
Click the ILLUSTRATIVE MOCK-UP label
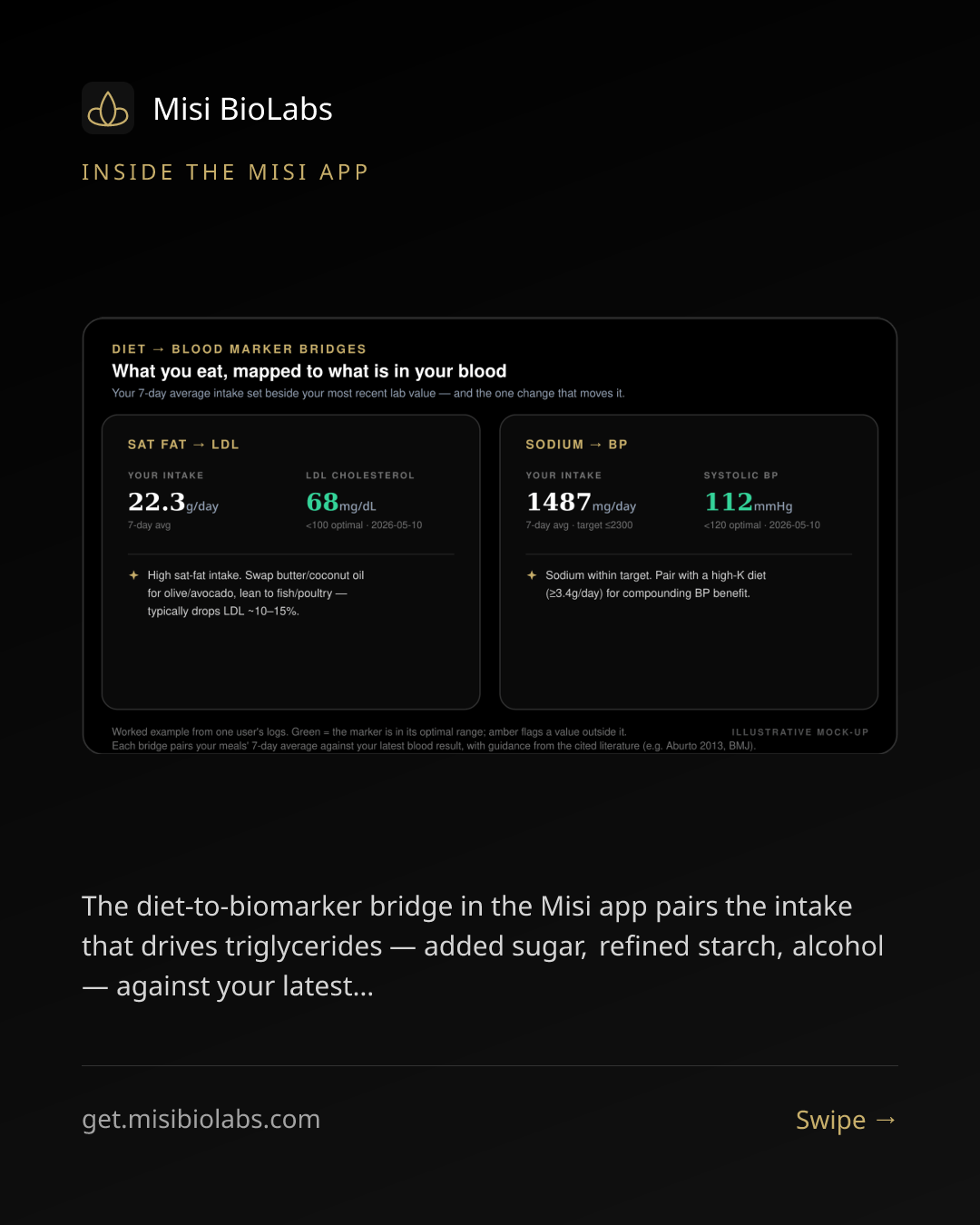[800, 732]
